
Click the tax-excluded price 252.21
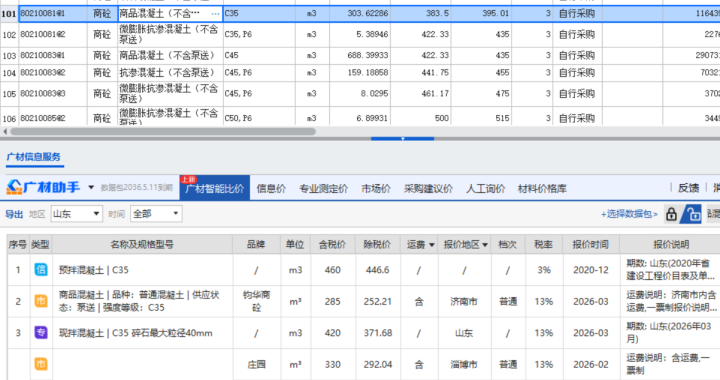pyautogui.click(x=377, y=302)
